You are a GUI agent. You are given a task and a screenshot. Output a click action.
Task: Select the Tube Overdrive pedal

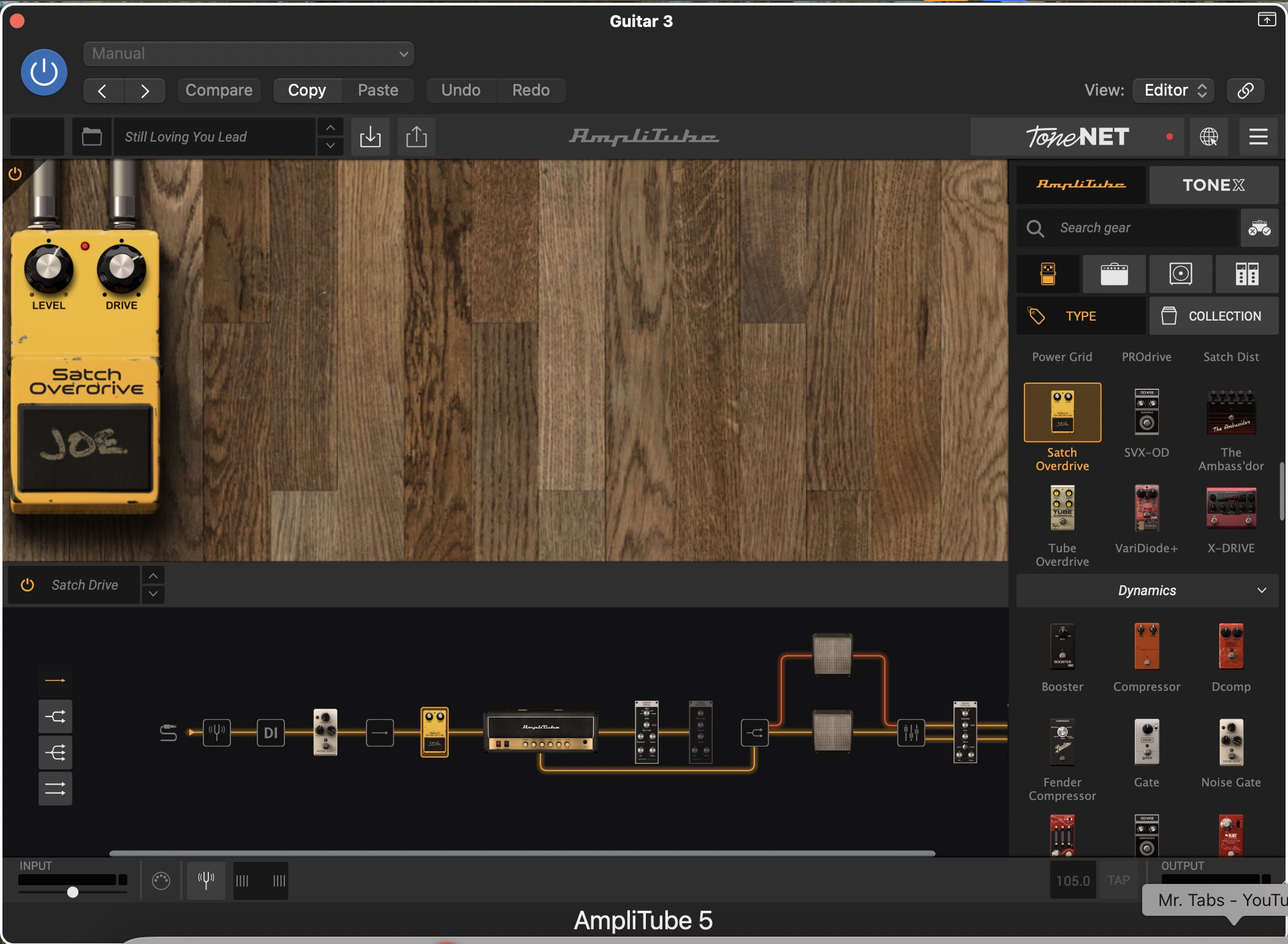[x=1062, y=508]
